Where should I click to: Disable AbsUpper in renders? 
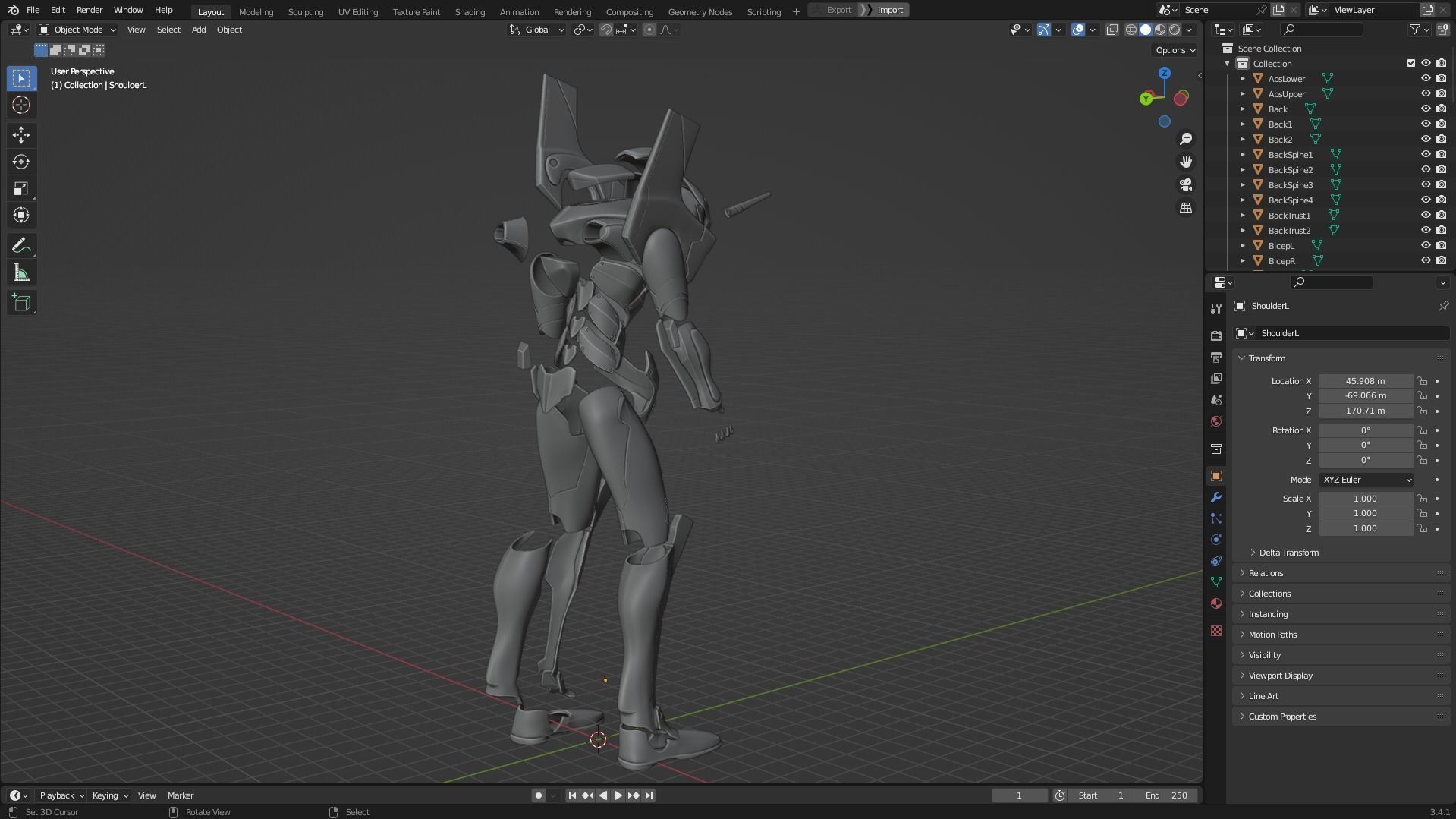click(1441, 93)
